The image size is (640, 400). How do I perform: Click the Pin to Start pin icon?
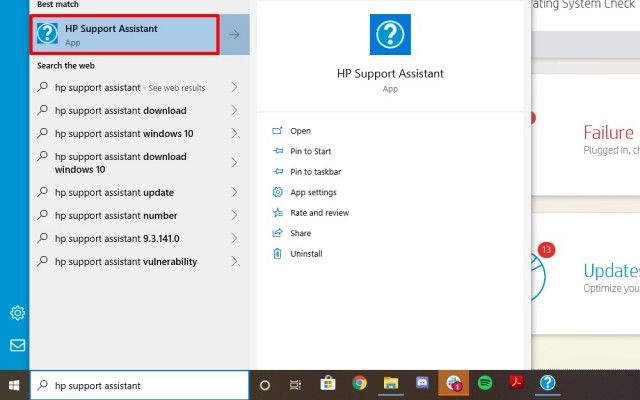(278, 151)
